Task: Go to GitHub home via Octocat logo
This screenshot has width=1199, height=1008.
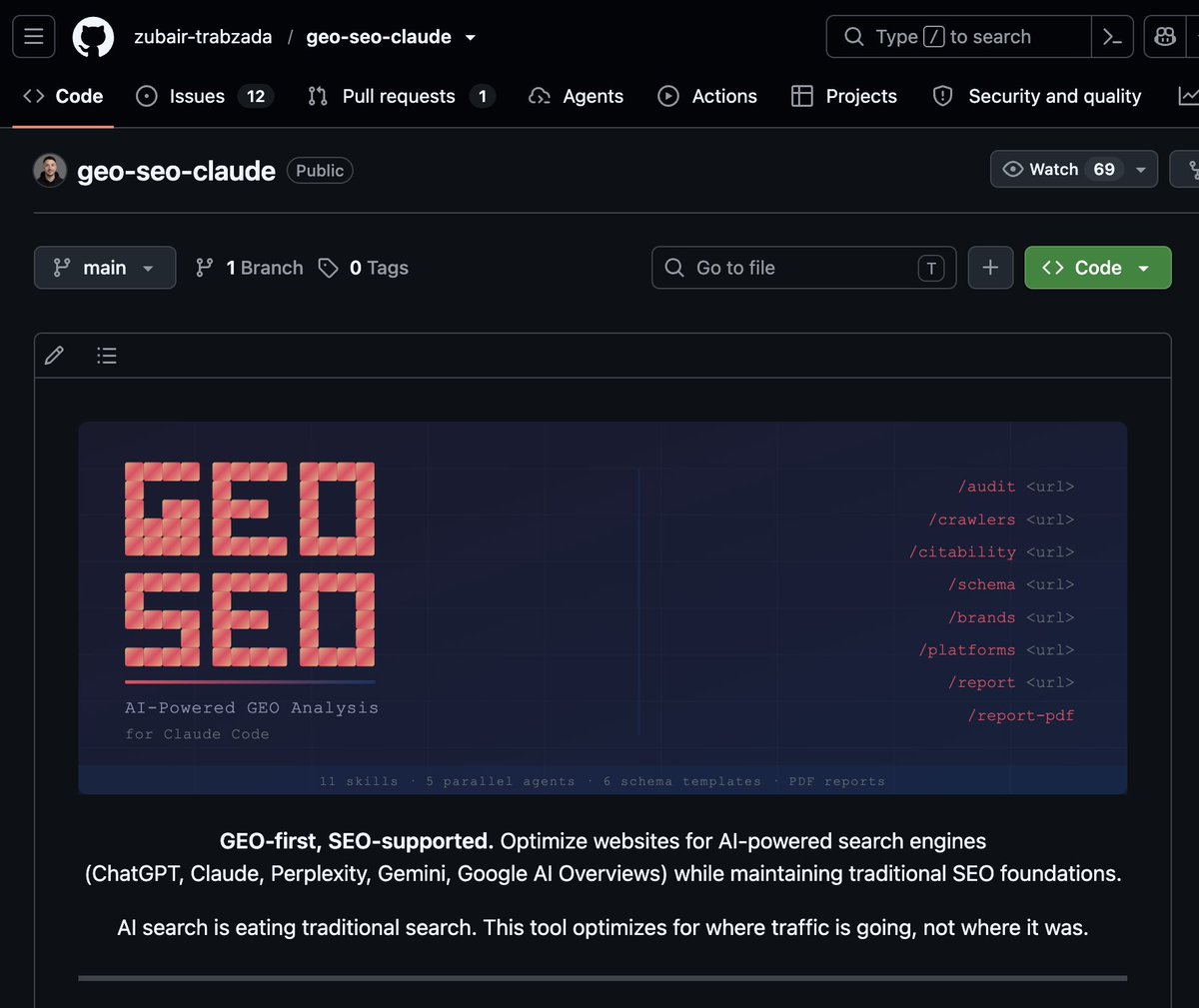Action: coord(93,37)
